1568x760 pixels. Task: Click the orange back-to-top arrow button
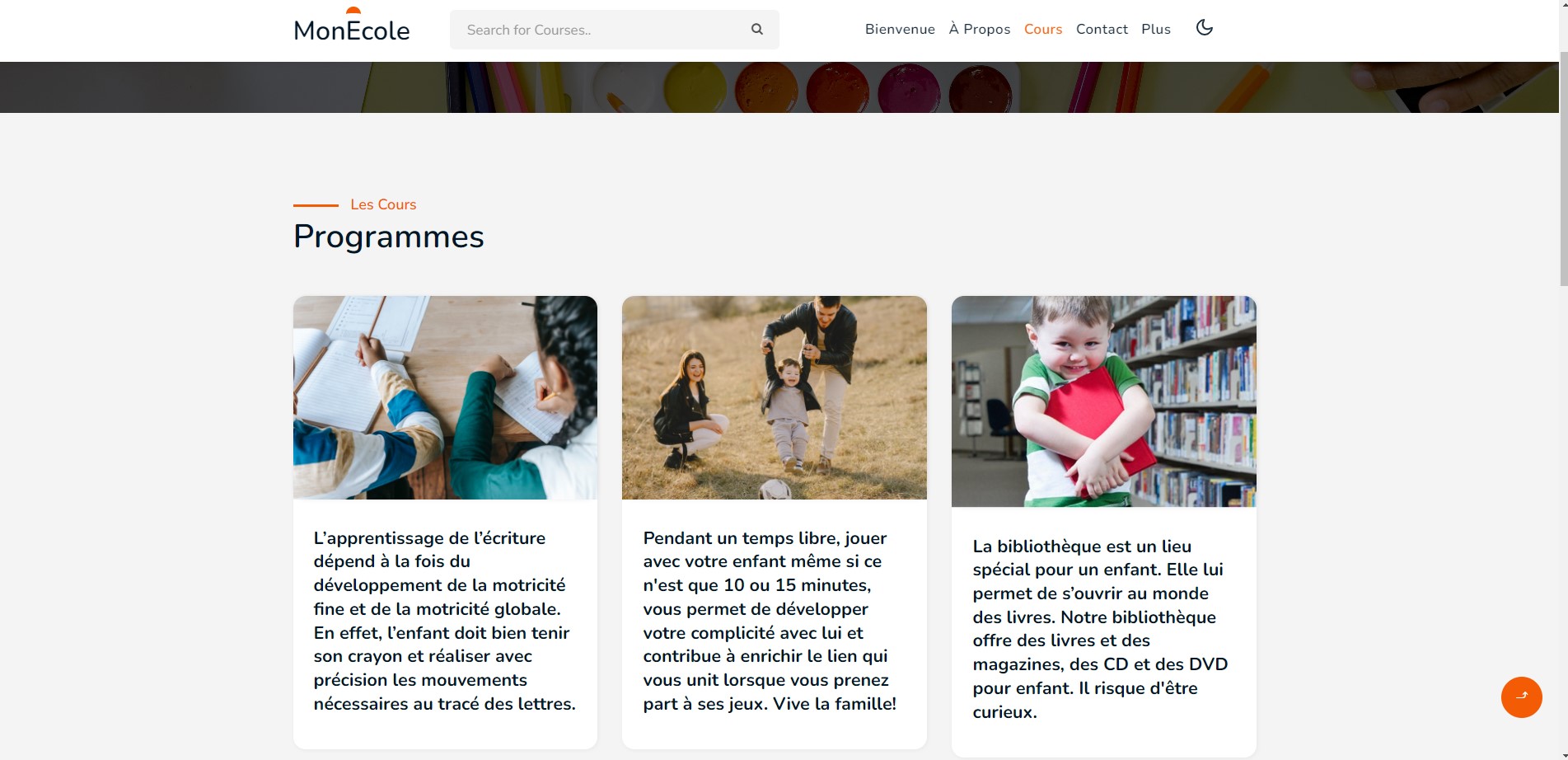[x=1521, y=697]
